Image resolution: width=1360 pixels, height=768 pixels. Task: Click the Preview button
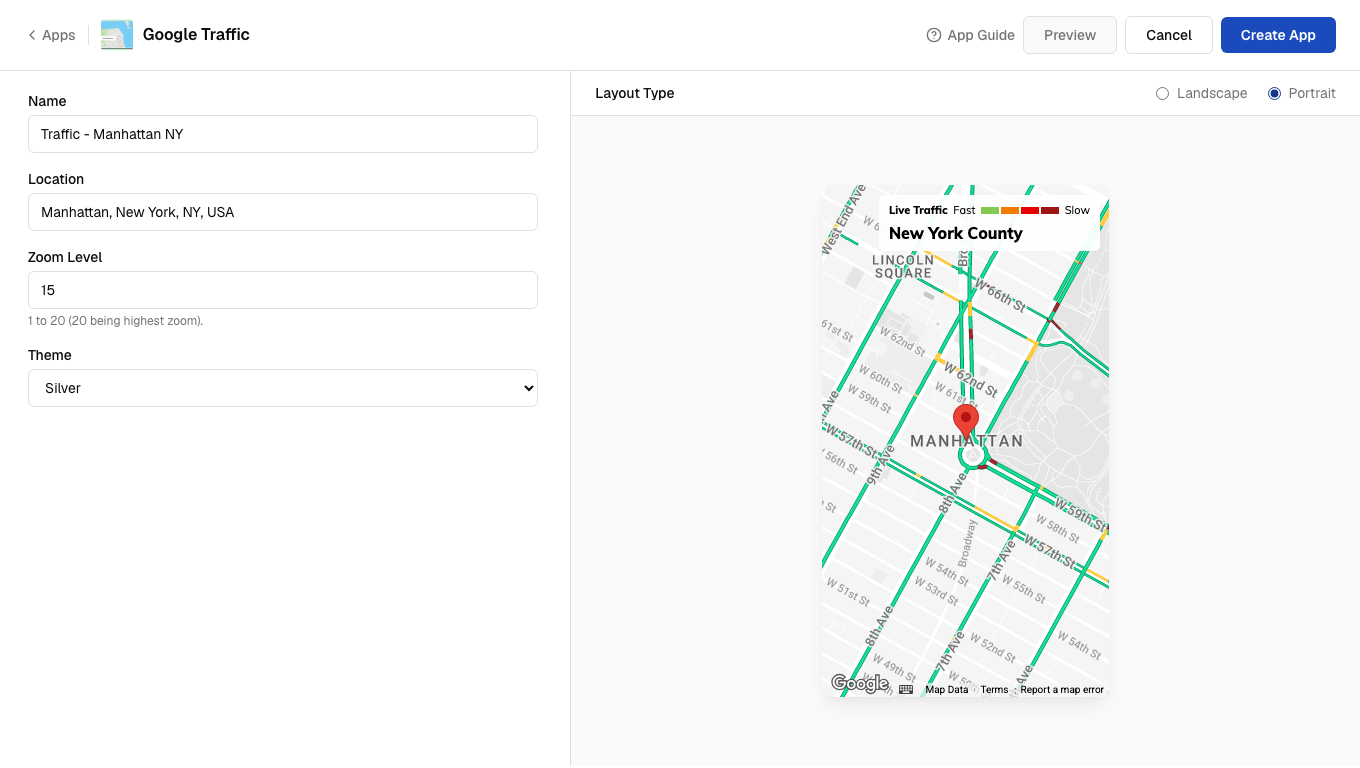click(x=1070, y=35)
